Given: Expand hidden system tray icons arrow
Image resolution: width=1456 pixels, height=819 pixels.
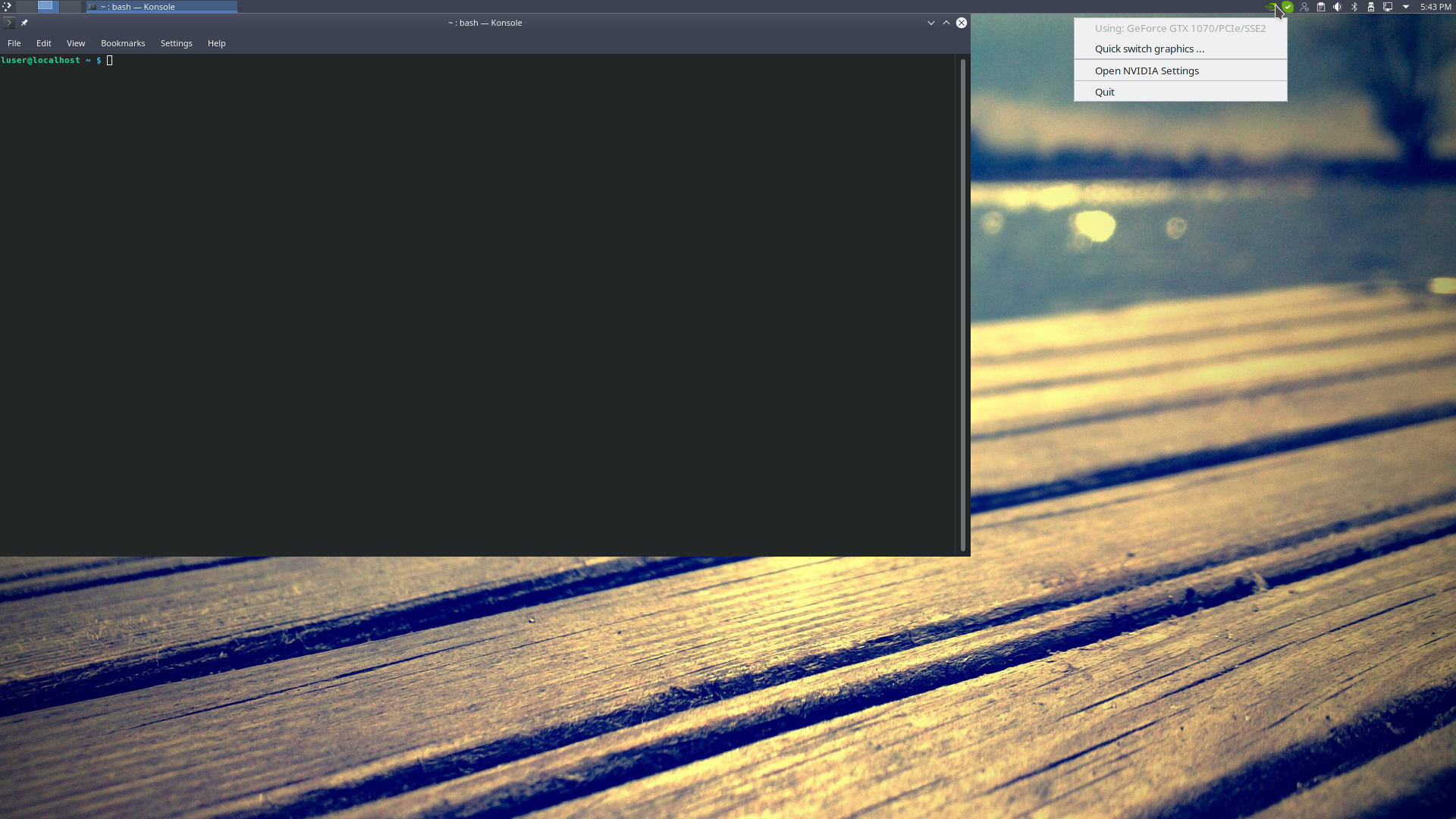Looking at the screenshot, I should pos(1406,7).
